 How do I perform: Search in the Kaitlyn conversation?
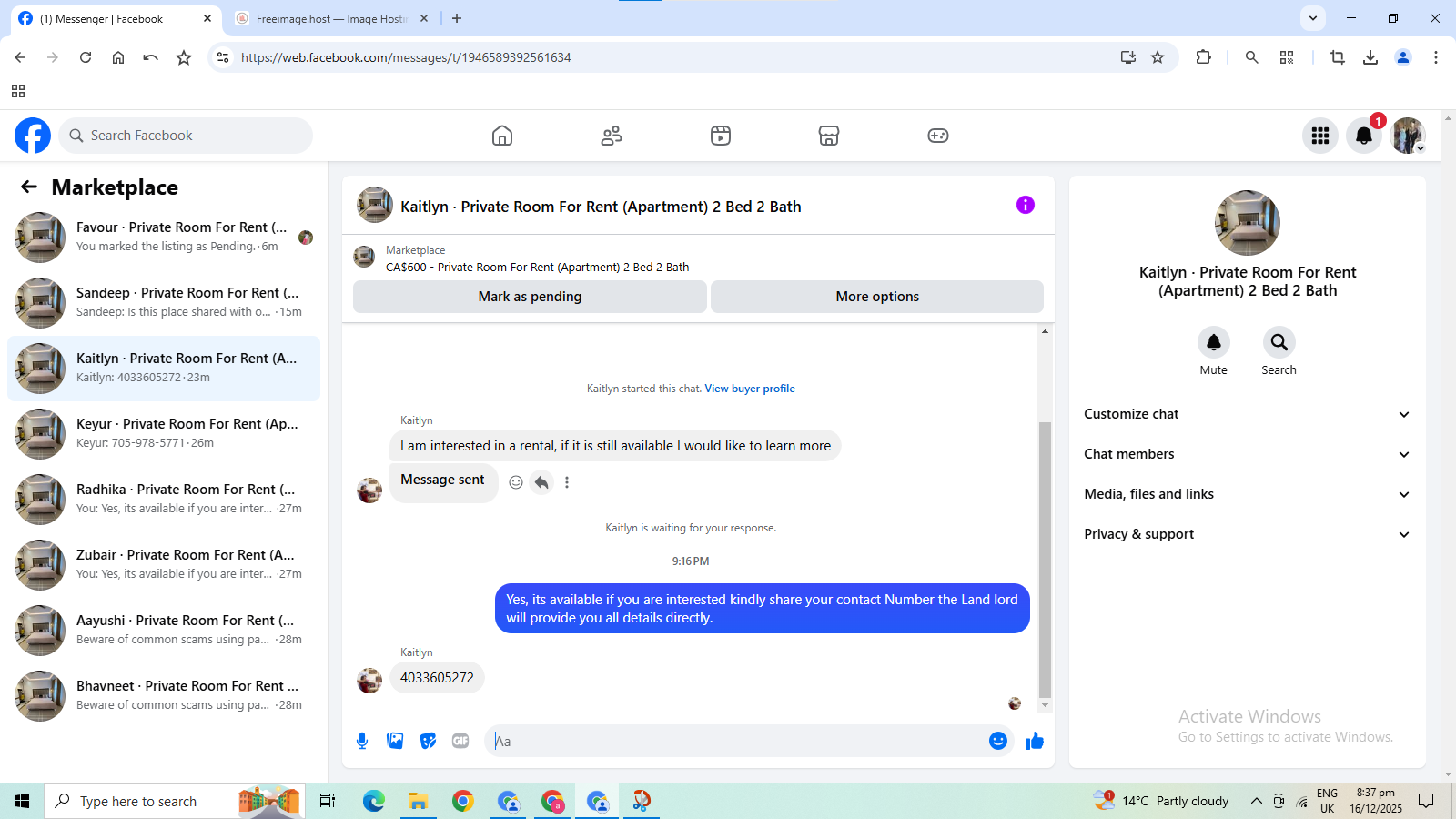tap(1279, 342)
